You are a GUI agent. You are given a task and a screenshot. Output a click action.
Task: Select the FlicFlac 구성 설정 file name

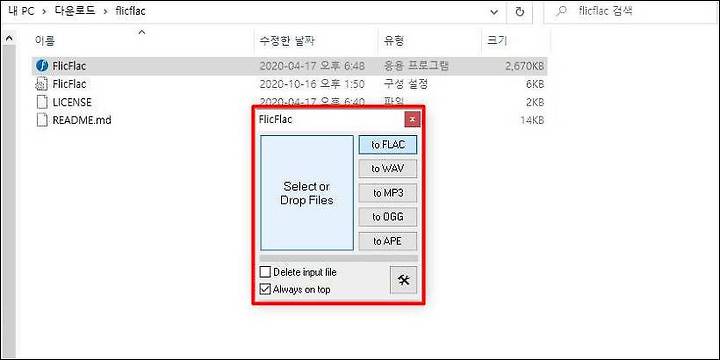[x=69, y=84]
